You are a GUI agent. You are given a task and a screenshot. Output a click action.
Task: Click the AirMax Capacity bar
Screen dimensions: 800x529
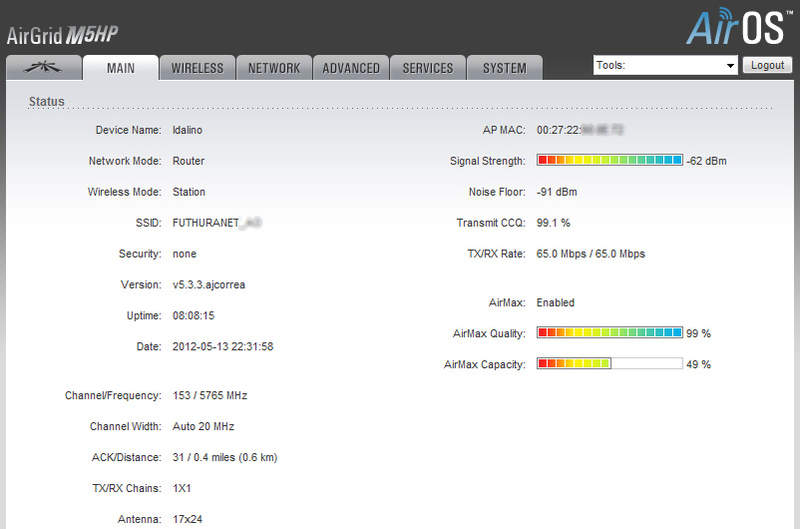[609, 364]
